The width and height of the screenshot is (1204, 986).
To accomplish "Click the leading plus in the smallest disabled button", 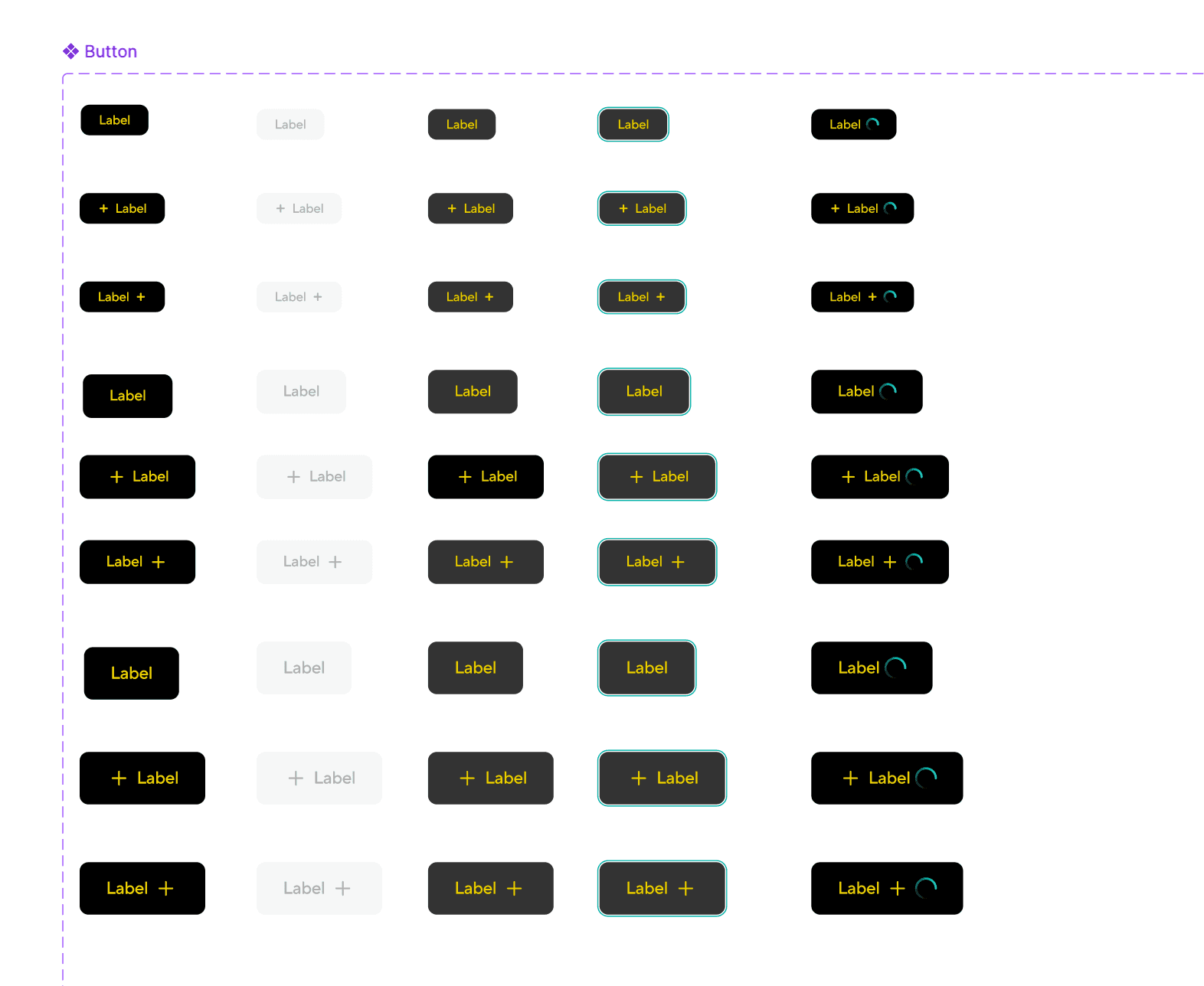I will pos(280,209).
